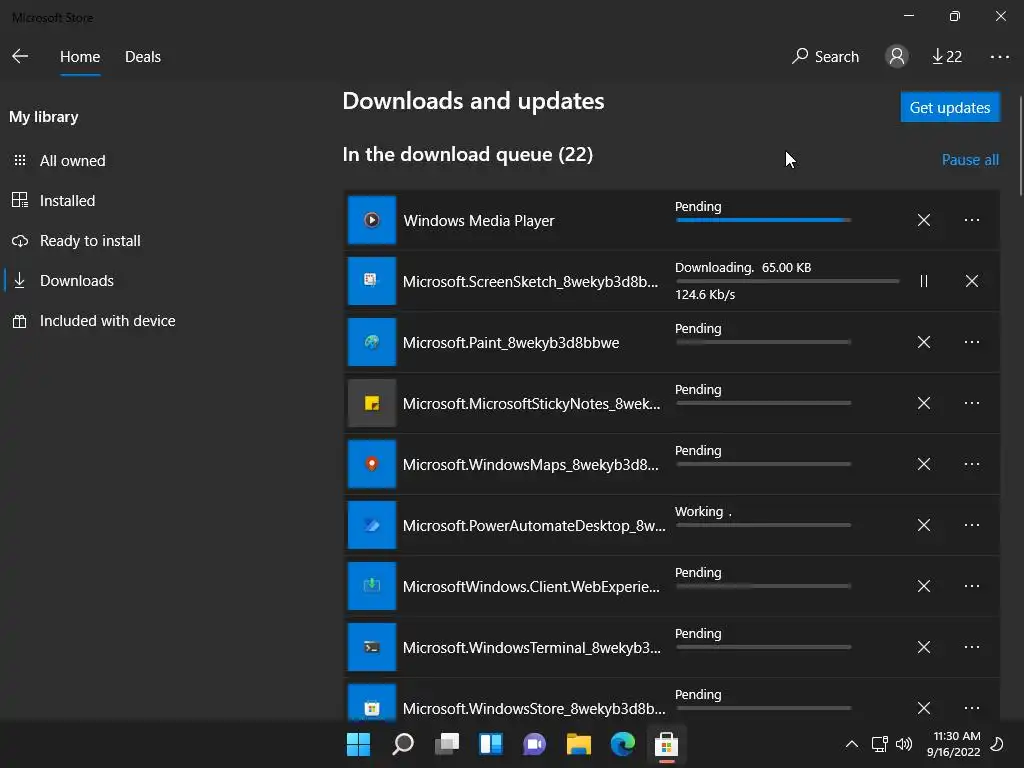Image resolution: width=1024 pixels, height=768 pixels.
Task: Click the 124.6 Kb/s download speed
Action: pos(705,295)
